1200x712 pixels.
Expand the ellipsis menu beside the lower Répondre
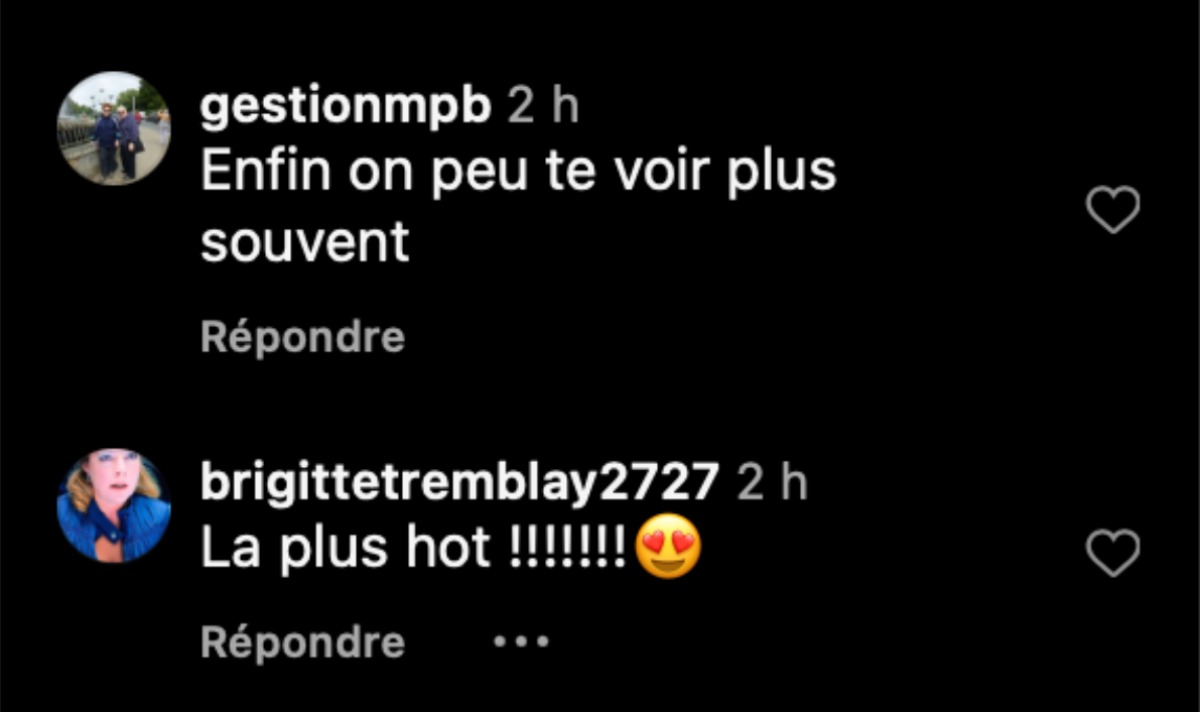[521, 642]
